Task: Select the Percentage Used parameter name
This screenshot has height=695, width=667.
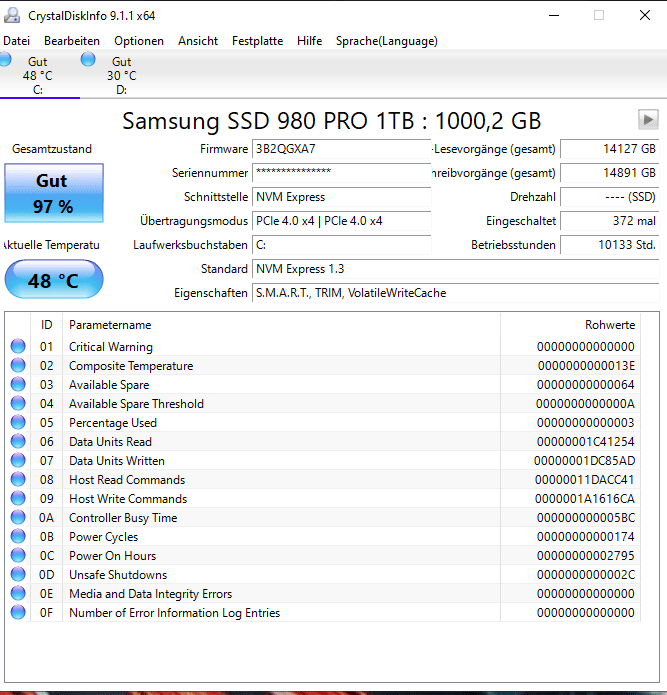Action: pos(113,423)
